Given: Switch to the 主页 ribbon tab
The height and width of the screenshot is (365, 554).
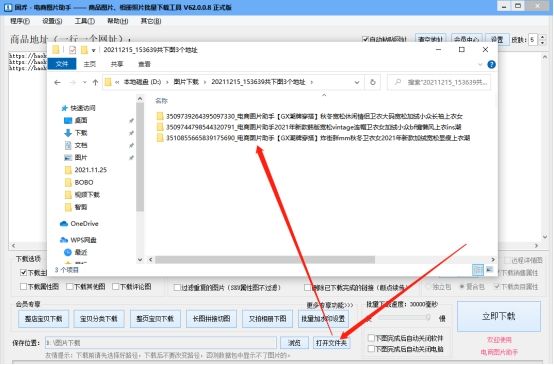Looking at the screenshot, I should (90, 64).
